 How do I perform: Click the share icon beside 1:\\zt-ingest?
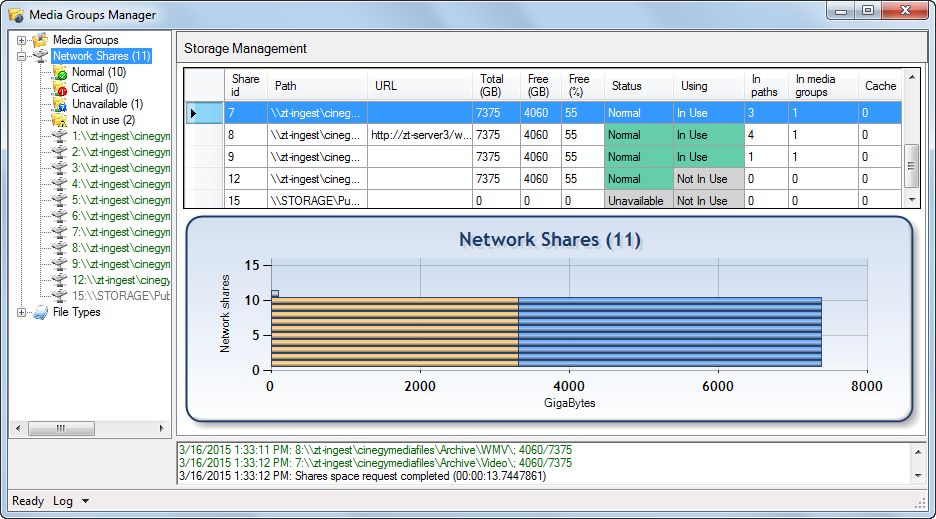[x=60, y=136]
